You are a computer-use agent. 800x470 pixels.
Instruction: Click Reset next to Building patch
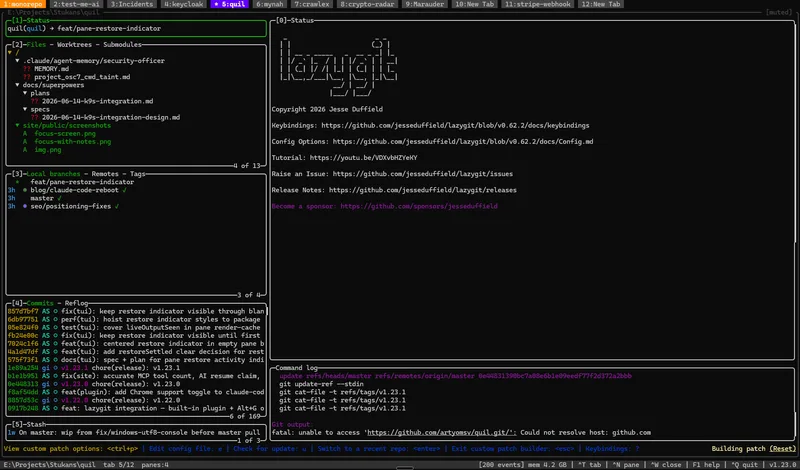pyautogui.click(x=782, y=449)
